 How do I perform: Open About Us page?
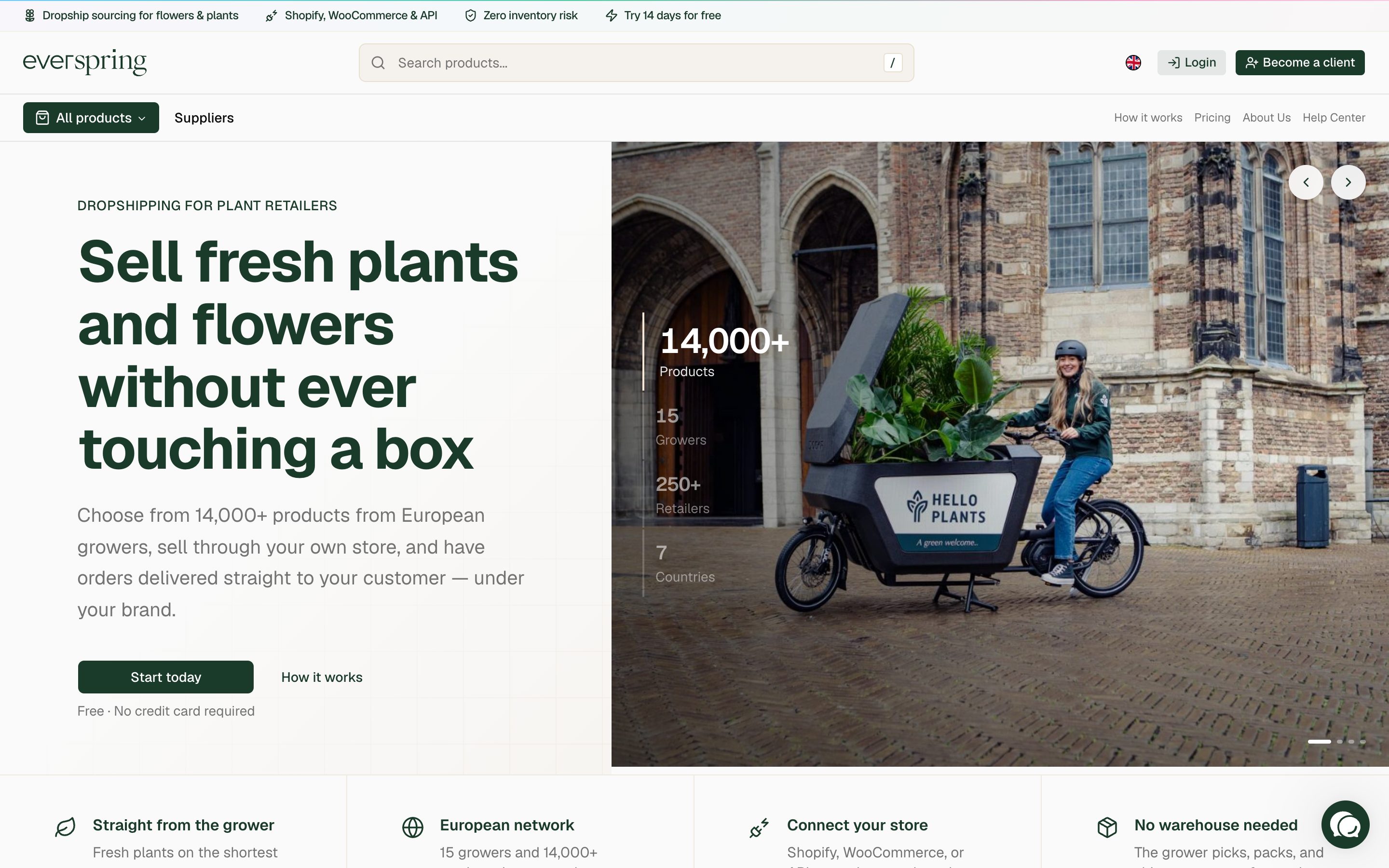coord(1266,118)
